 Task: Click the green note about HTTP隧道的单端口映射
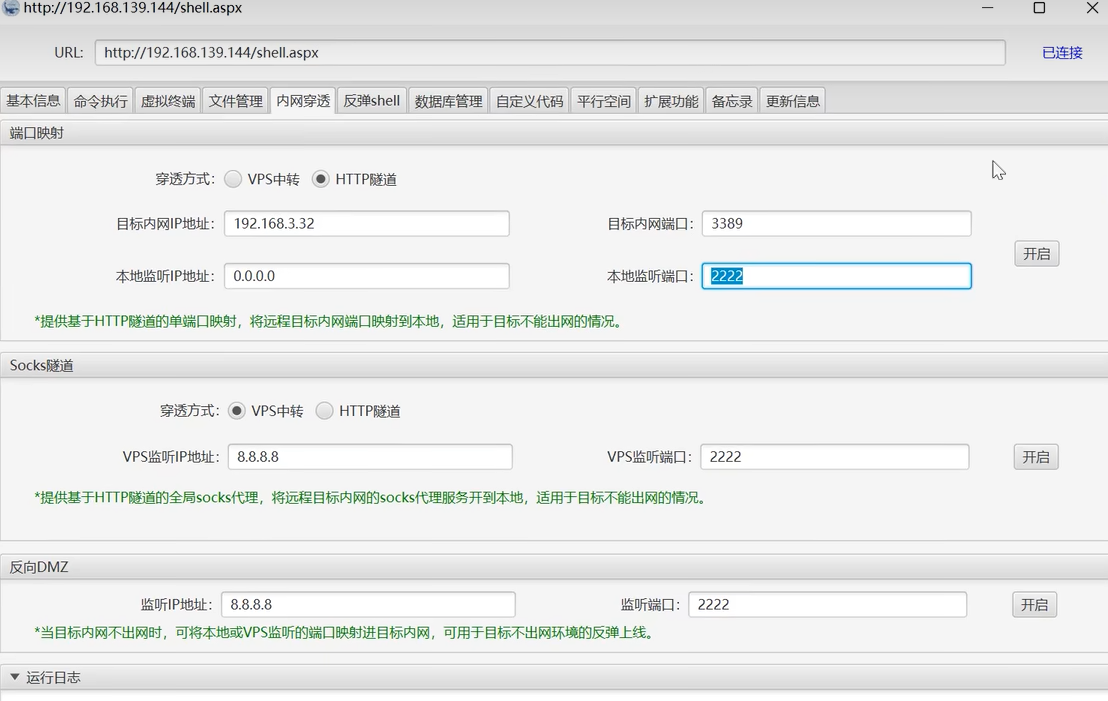[x=329, y=322]
